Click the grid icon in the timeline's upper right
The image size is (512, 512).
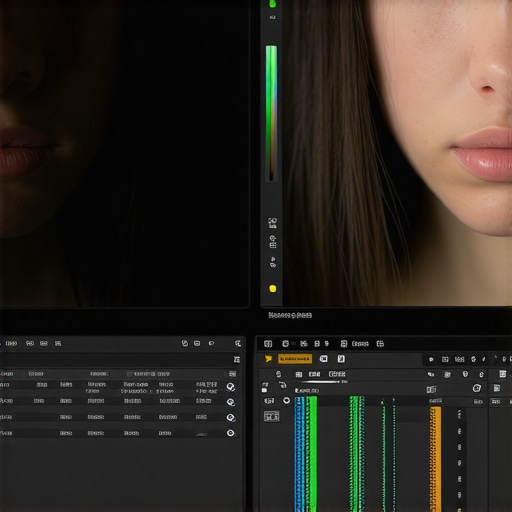[503, 374]
